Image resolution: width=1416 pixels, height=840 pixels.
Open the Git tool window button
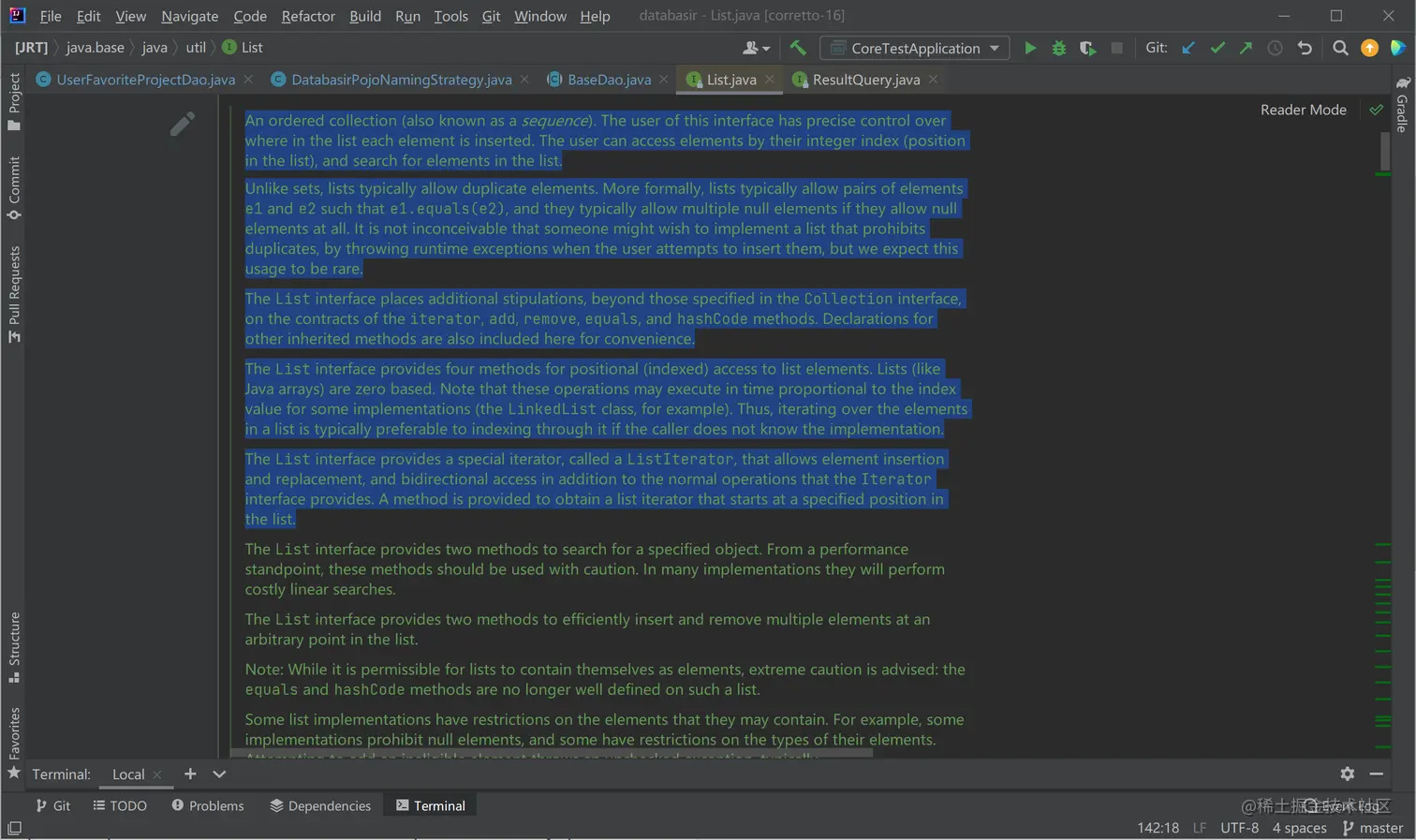click(x=53, y=805)
